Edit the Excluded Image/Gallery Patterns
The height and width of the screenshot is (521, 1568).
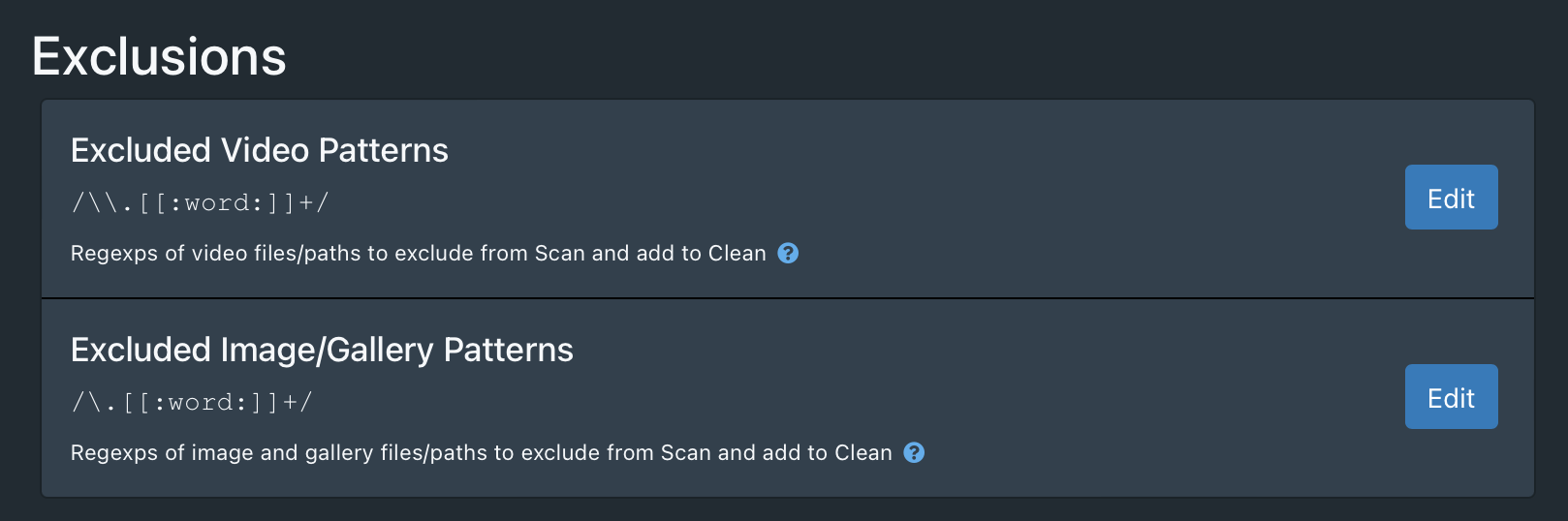point(1450,397)
